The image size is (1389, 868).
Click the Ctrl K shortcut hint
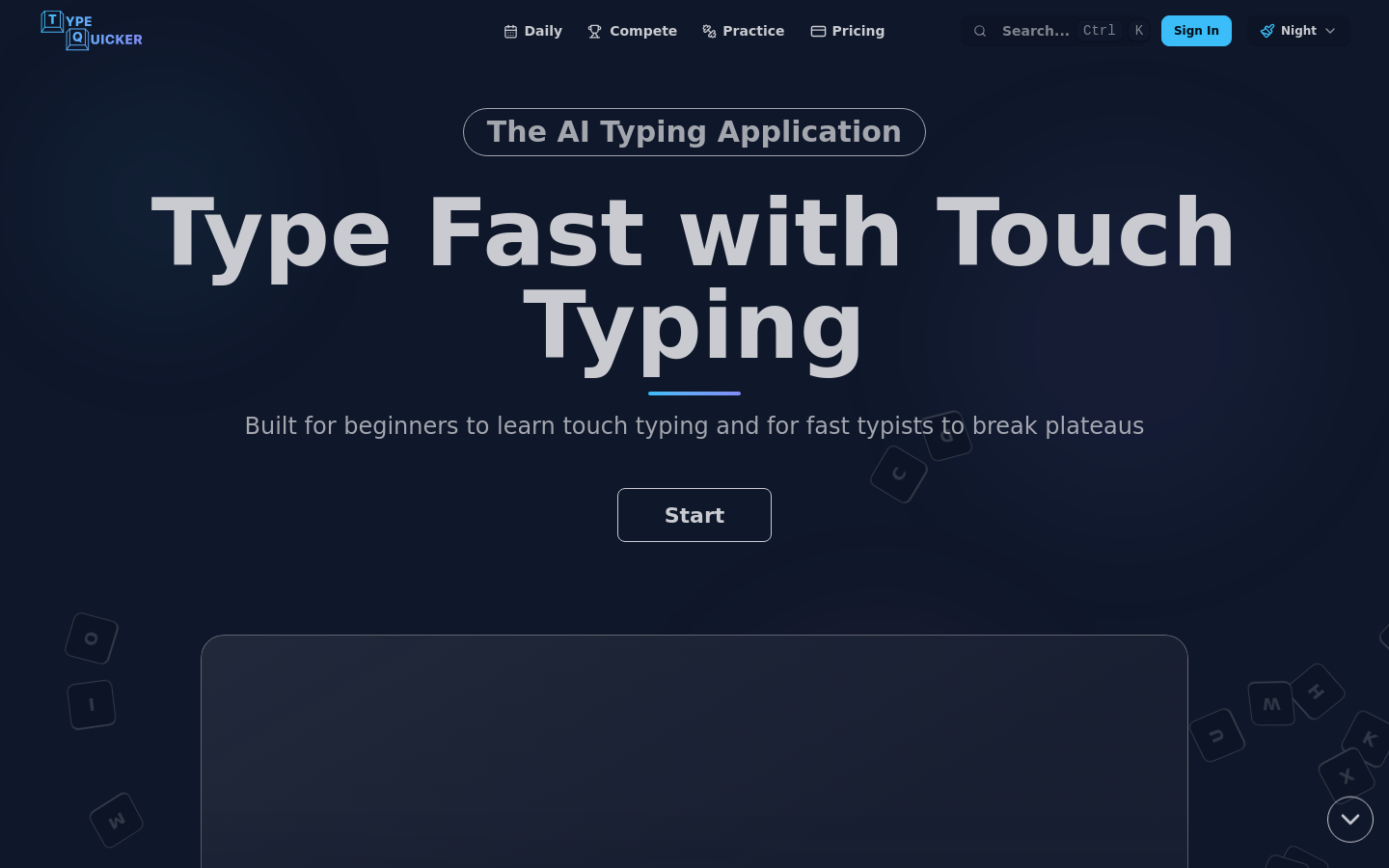(1114, 31)
